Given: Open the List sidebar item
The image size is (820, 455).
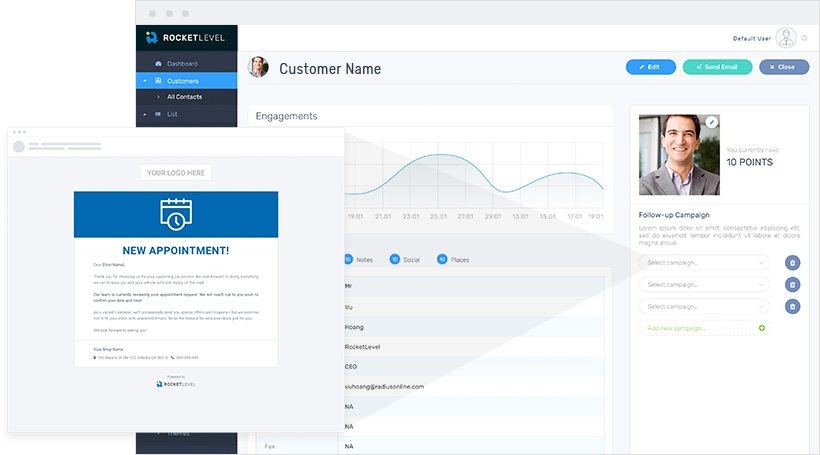Looking at the screenshot, I should click(x=172, y=114).
